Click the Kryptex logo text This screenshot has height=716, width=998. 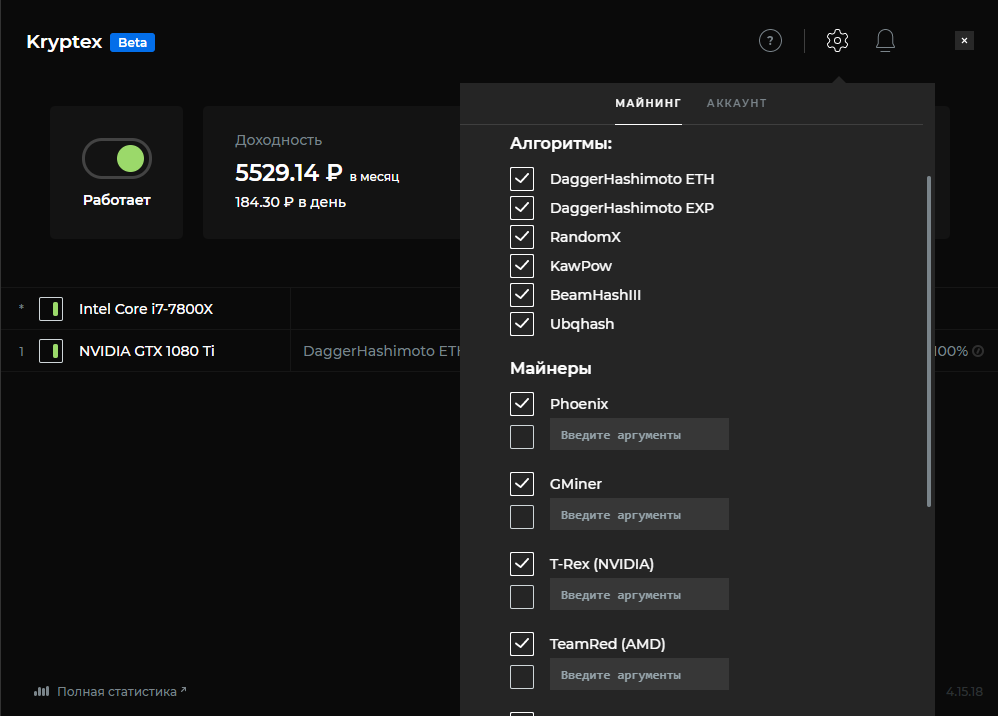tap(64, 42)
